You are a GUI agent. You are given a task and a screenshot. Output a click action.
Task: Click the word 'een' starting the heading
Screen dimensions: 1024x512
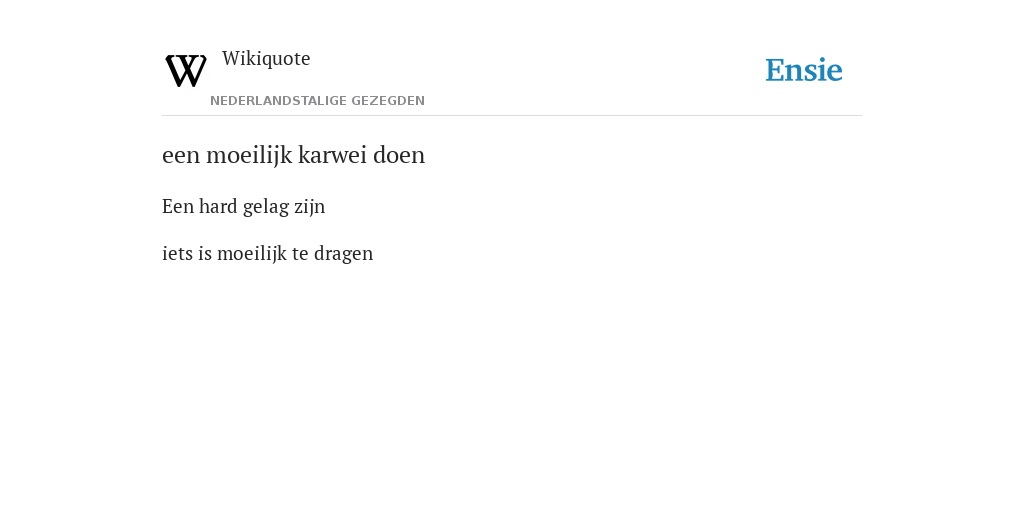point(182,157)
